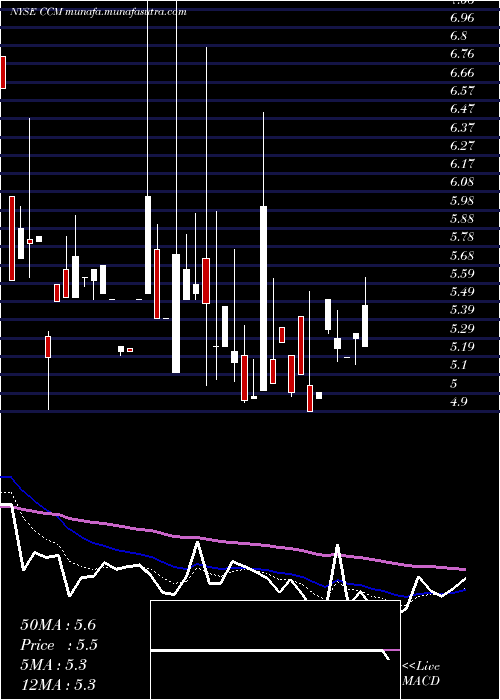Click the MACD inset chart box
The width and height of the screenshot is (500, 700).
[x=275, y=650]
